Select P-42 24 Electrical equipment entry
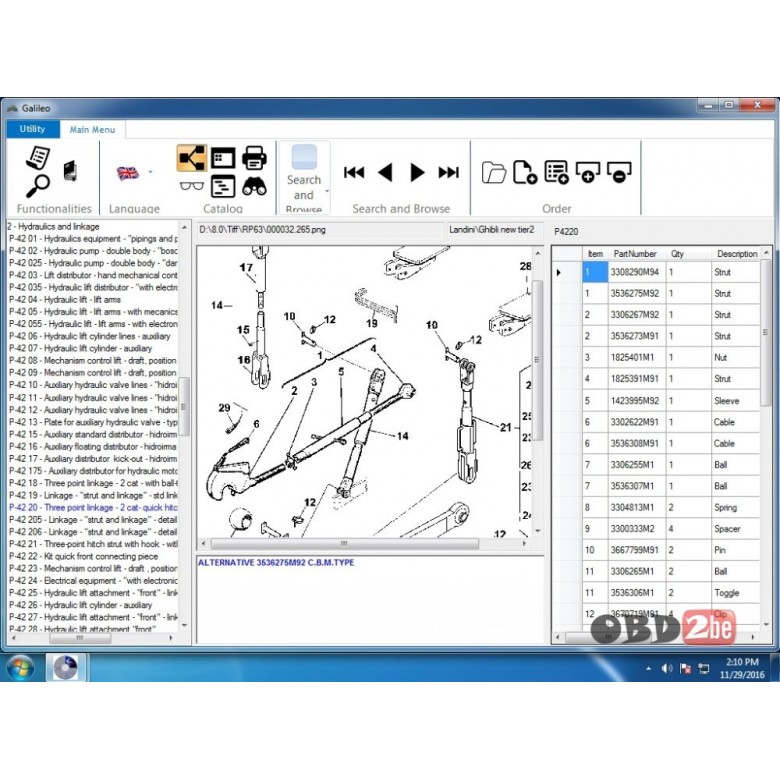Image resolution: width=780 pixels, height=780 pixels. point(93,581)
